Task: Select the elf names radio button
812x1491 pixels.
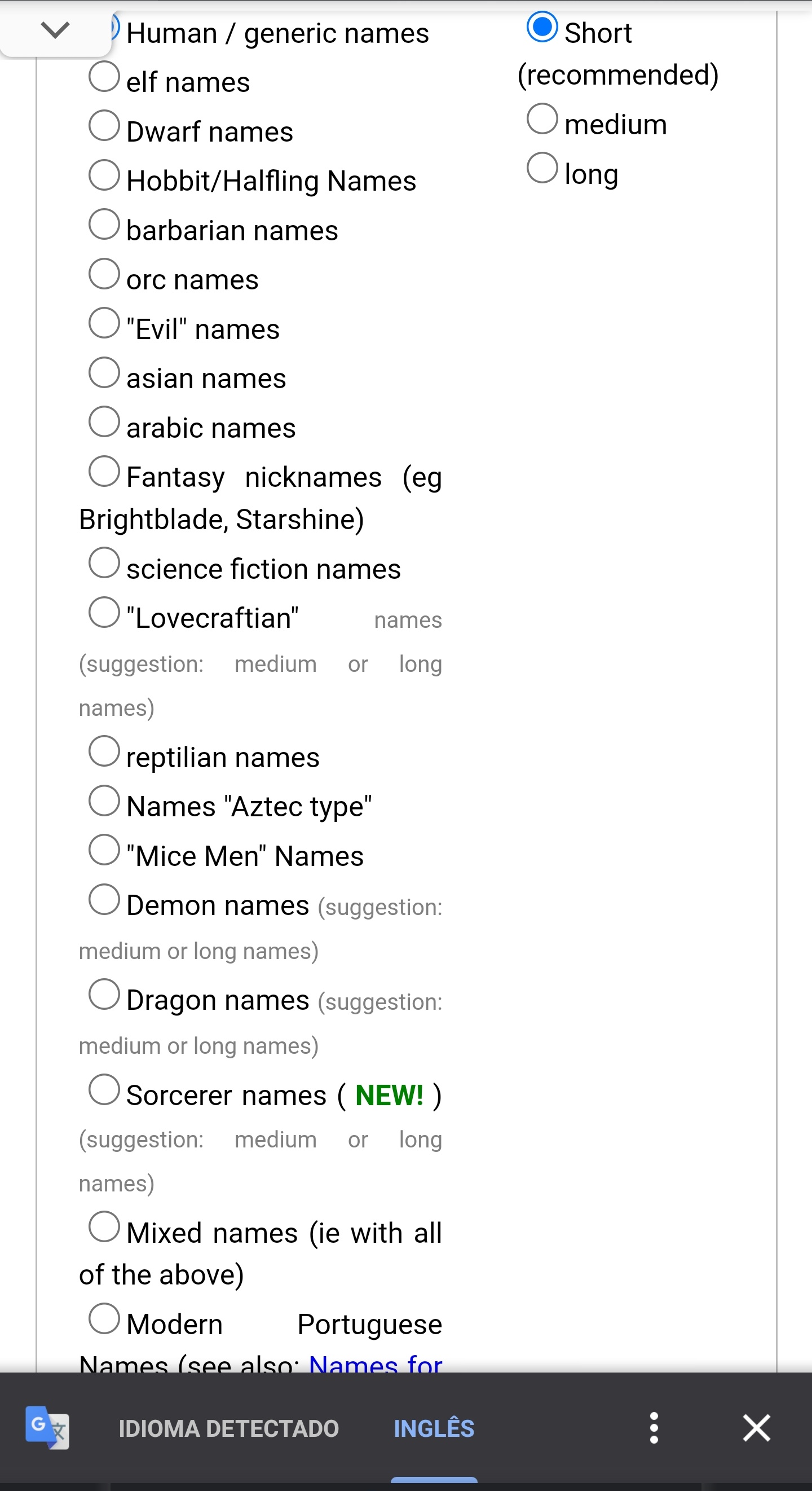Action: (x=104, y=76)
